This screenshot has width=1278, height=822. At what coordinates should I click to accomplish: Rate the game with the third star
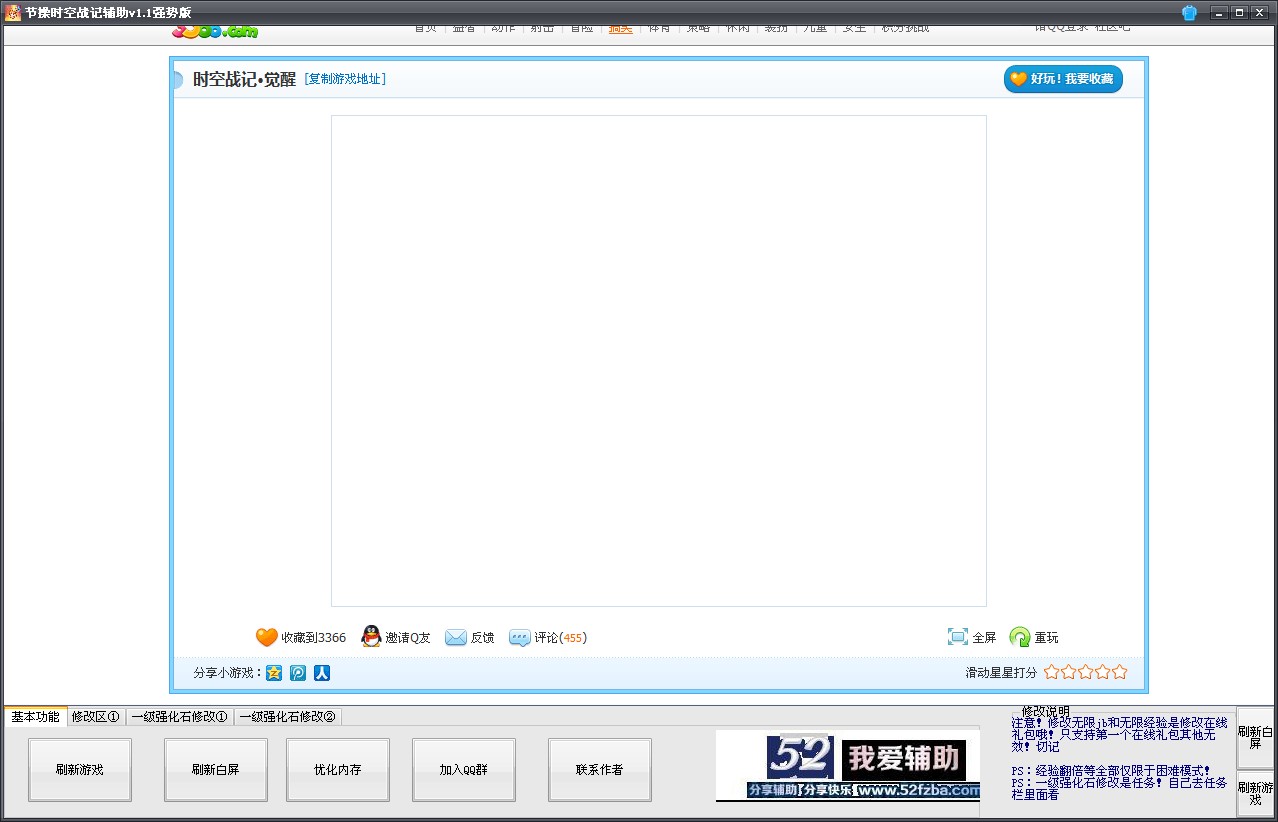[x=1086, y=672]
